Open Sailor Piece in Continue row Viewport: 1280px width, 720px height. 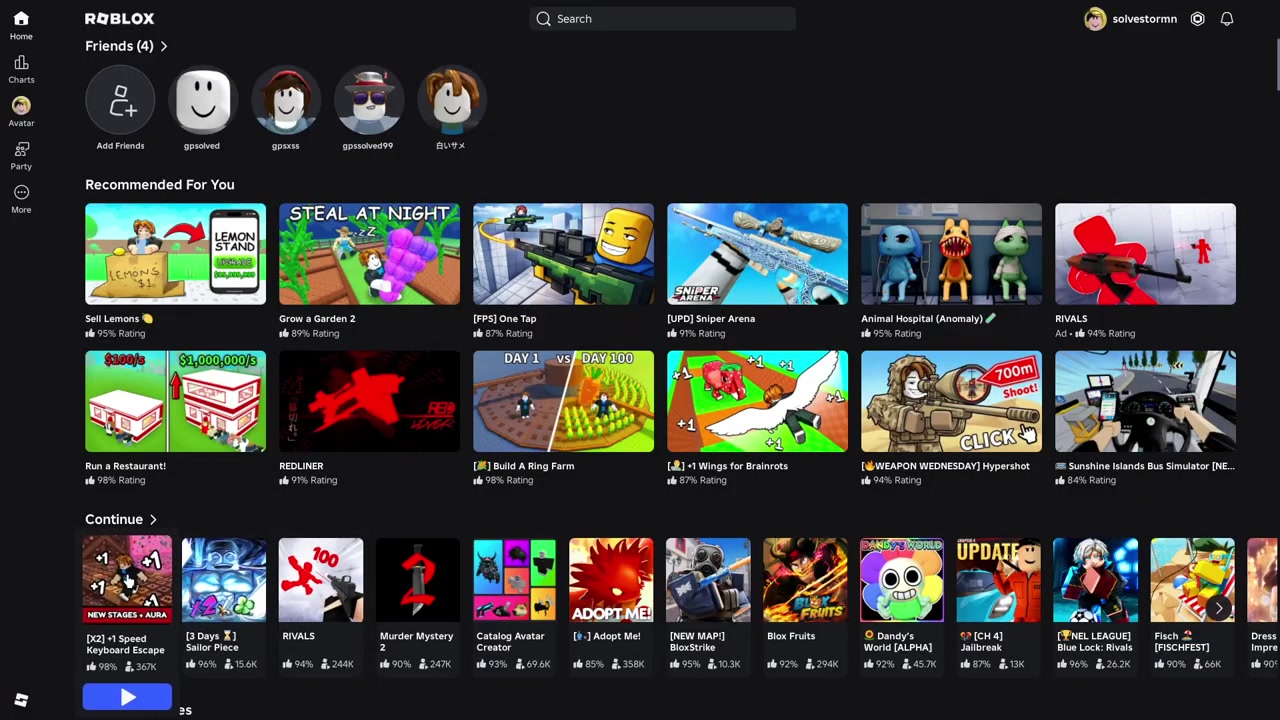tap(224, 580)
